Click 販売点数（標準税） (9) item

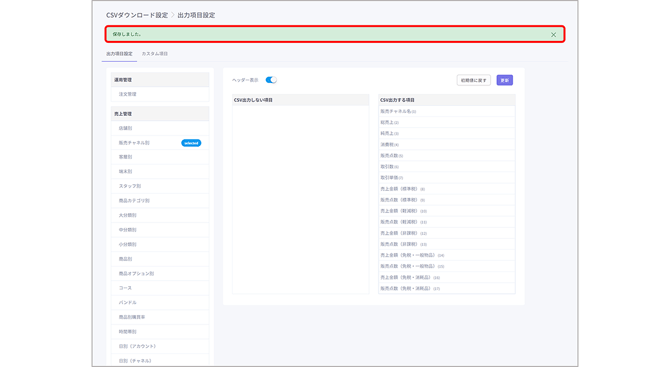447,200
